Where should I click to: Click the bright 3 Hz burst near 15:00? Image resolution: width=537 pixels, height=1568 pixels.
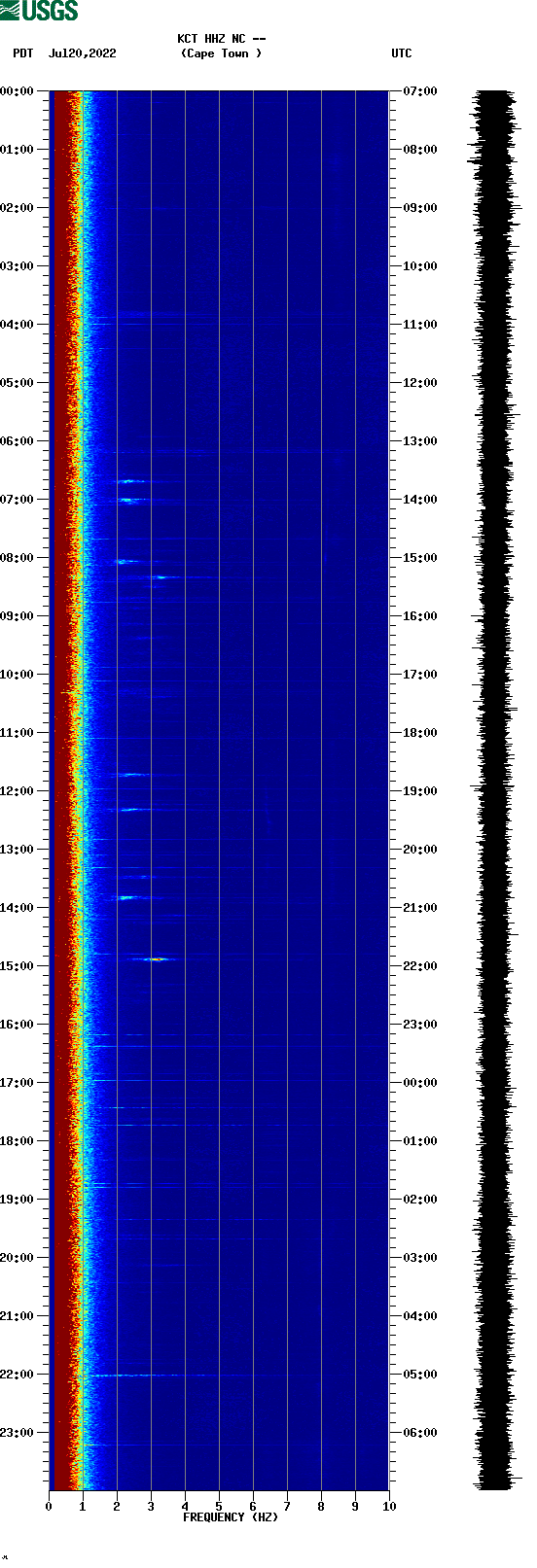point(156,959)
